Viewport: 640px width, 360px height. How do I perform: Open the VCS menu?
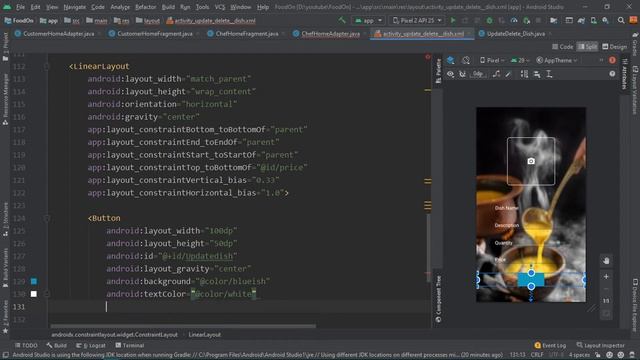(220, 7)
